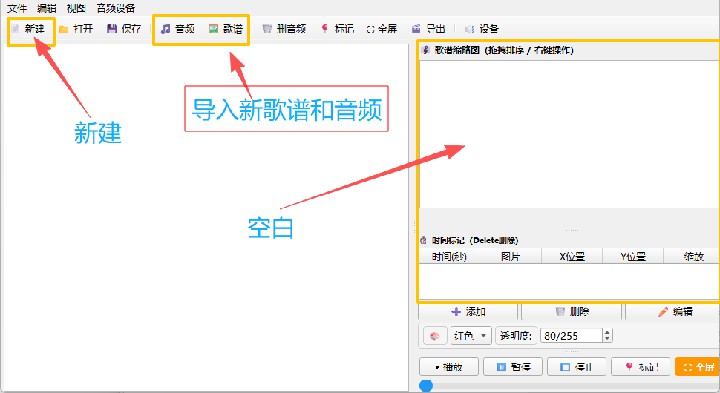This screenshot has width=720, height=393.
Task: Click the 歌谱缩略图 panel title
Action: (504, 50)
